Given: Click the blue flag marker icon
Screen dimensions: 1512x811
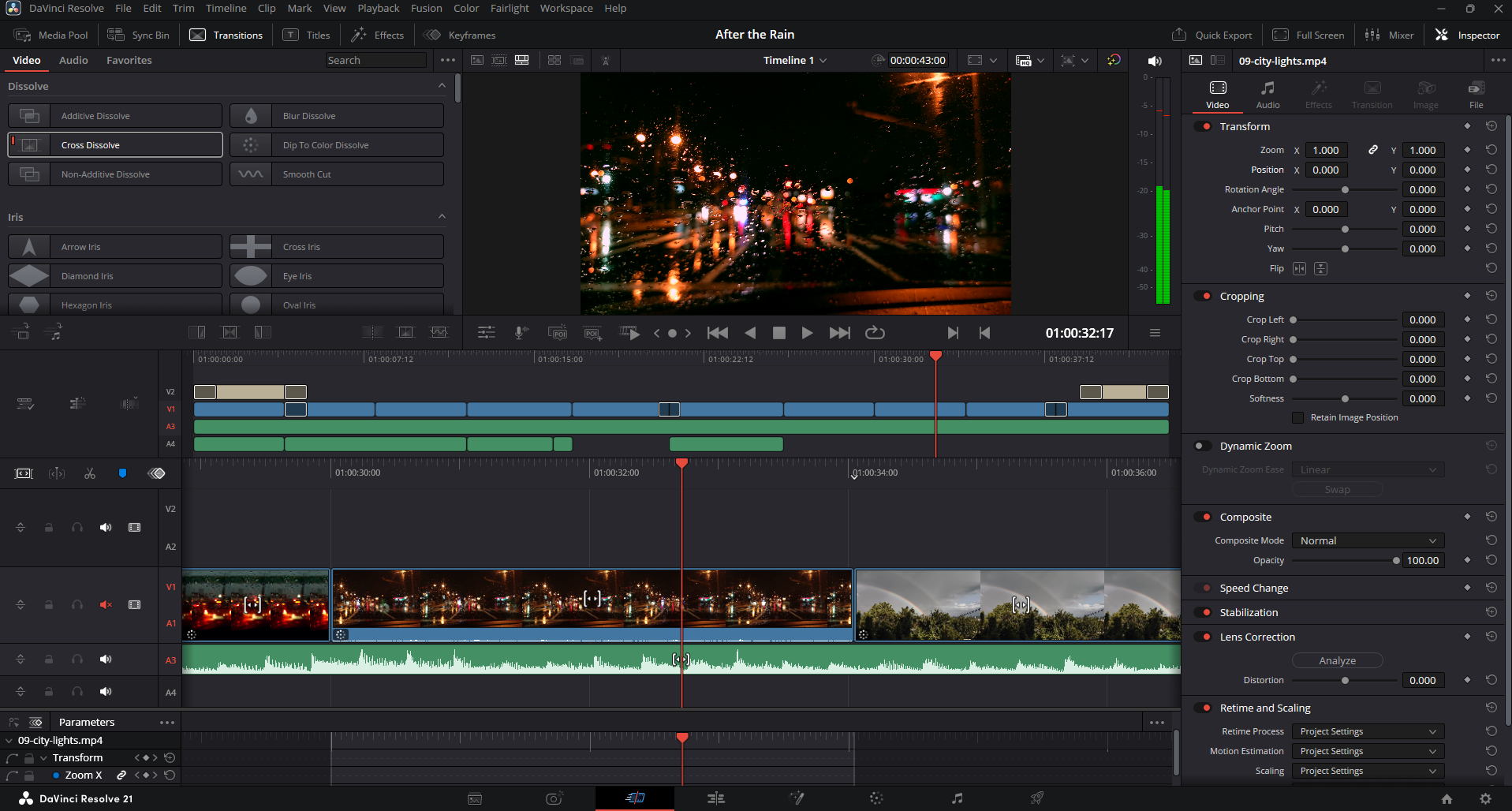Looking at the screenshot, I should pos(122,473).
